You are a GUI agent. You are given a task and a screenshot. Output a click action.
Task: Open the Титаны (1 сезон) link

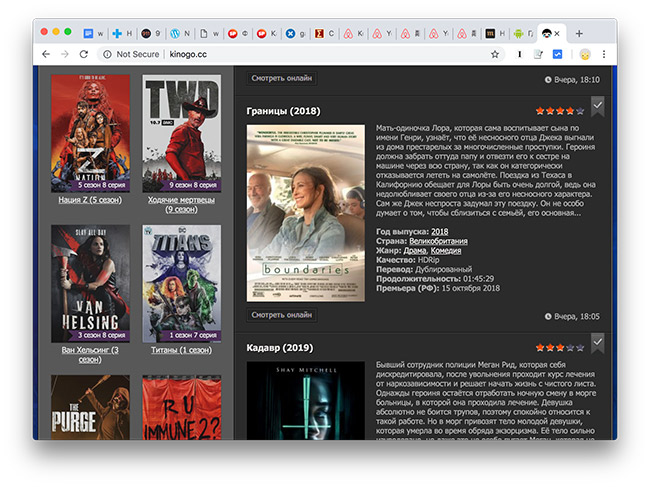181,350
